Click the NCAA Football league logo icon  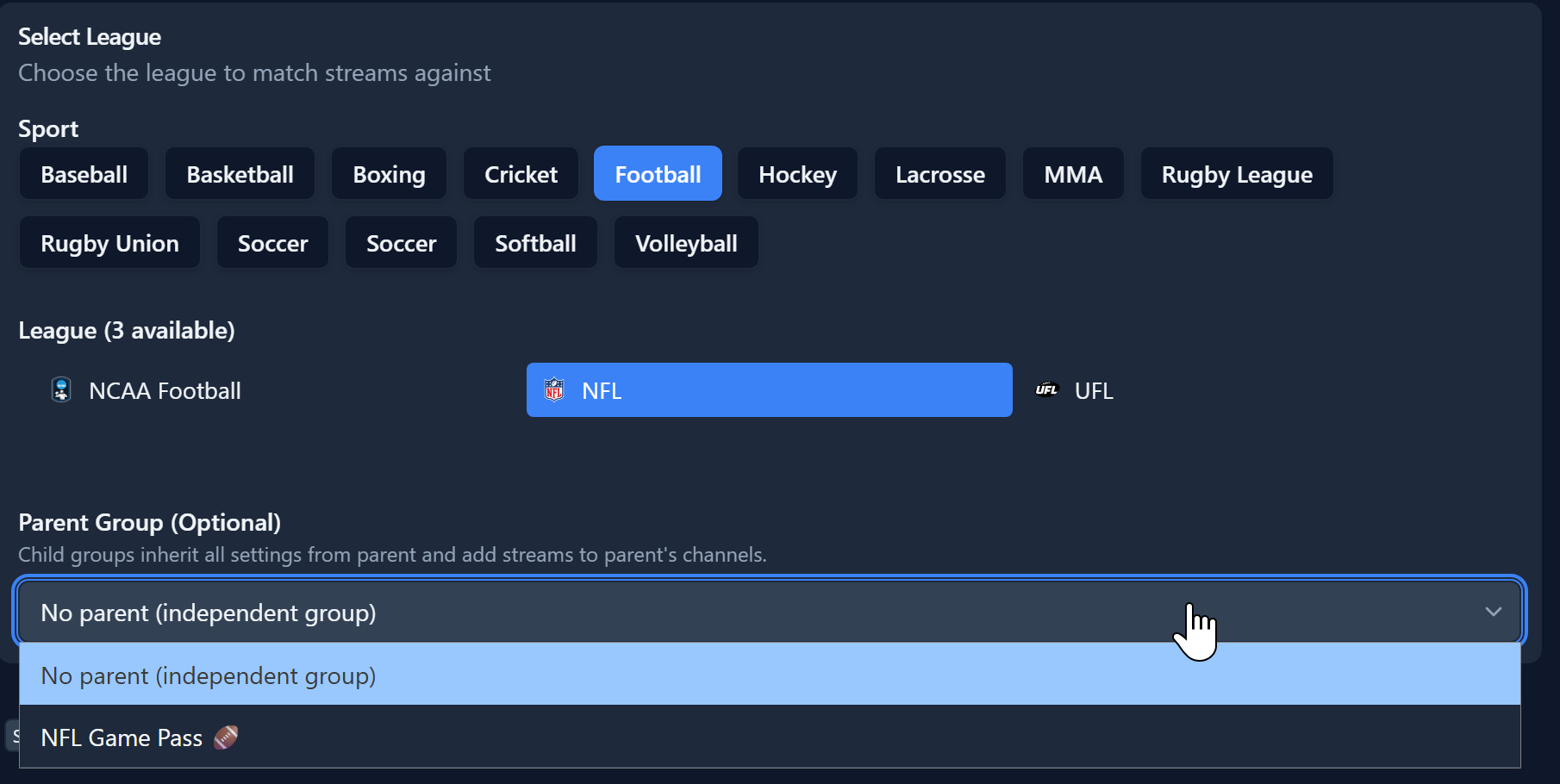click(x=61, y=390)
